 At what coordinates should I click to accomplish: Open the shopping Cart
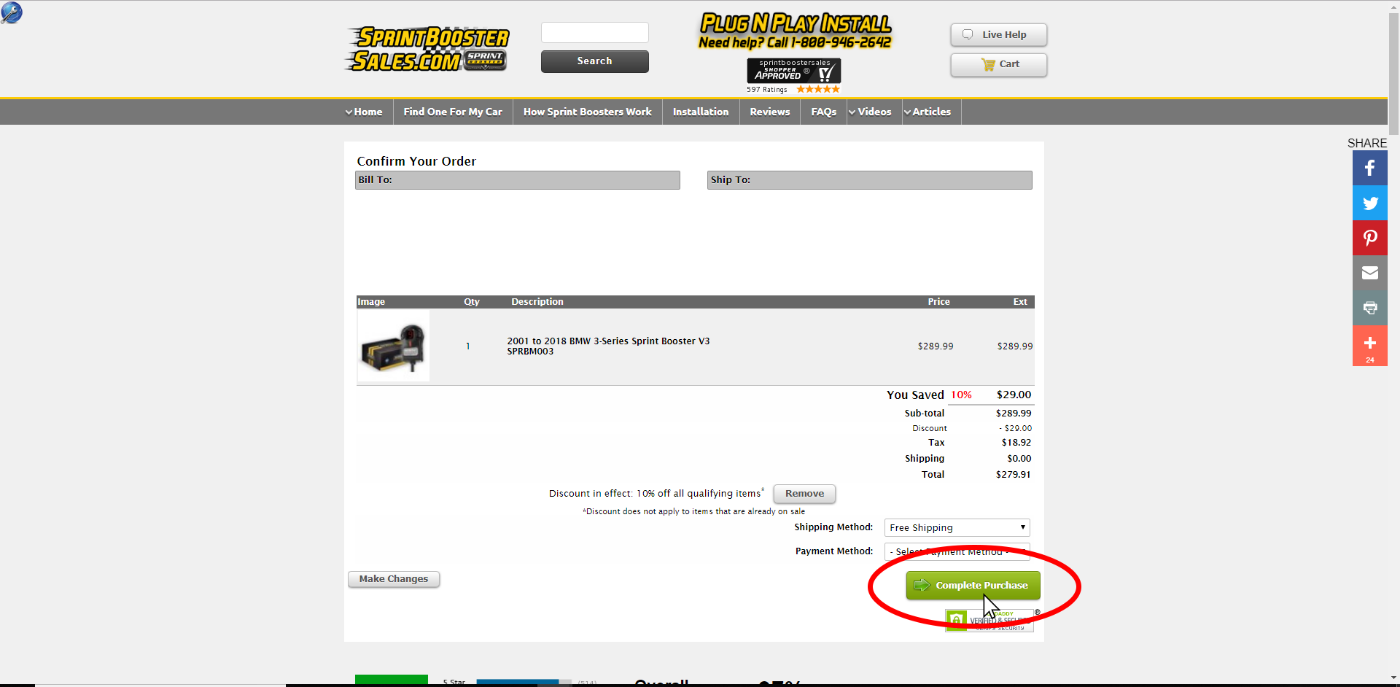point(999,64)
